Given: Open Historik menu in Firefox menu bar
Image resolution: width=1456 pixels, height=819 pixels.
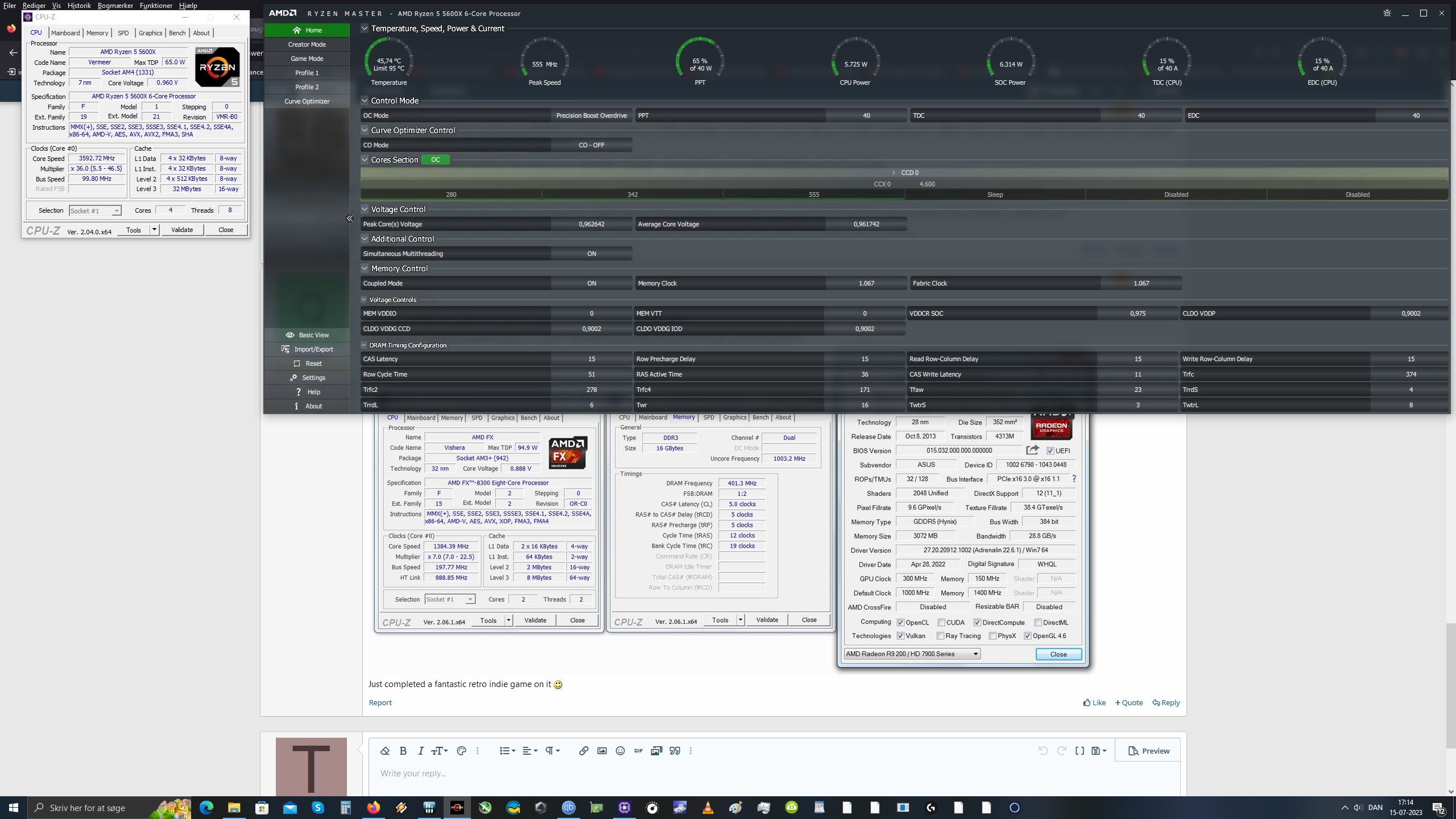Looking at the screenshot, I should tap(79, 5).
